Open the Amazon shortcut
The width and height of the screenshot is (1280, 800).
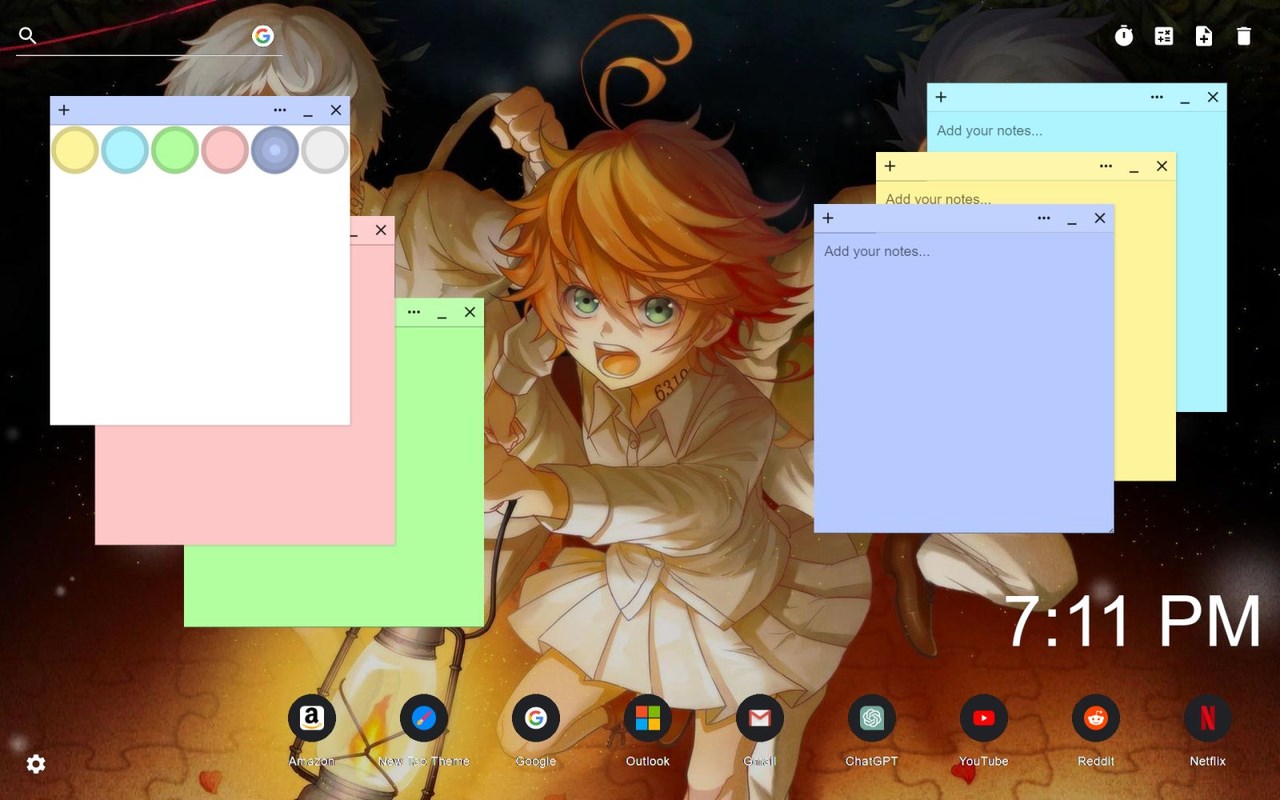click(312, 718)
